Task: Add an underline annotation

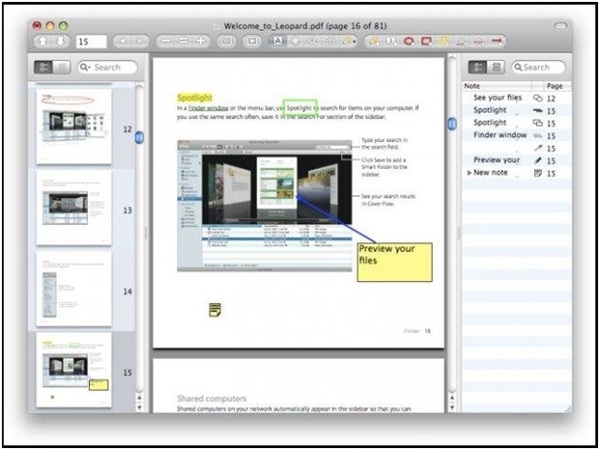Action: (x=461, y=41)
